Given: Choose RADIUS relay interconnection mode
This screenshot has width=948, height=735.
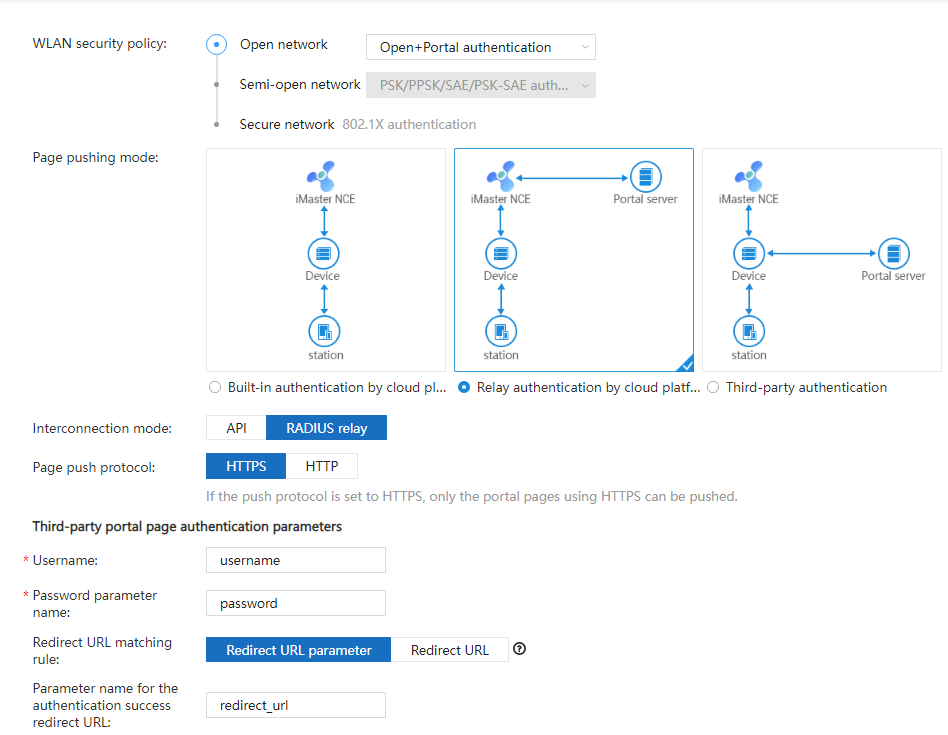Looking at the screenshot, I should [x=326, y=428].
